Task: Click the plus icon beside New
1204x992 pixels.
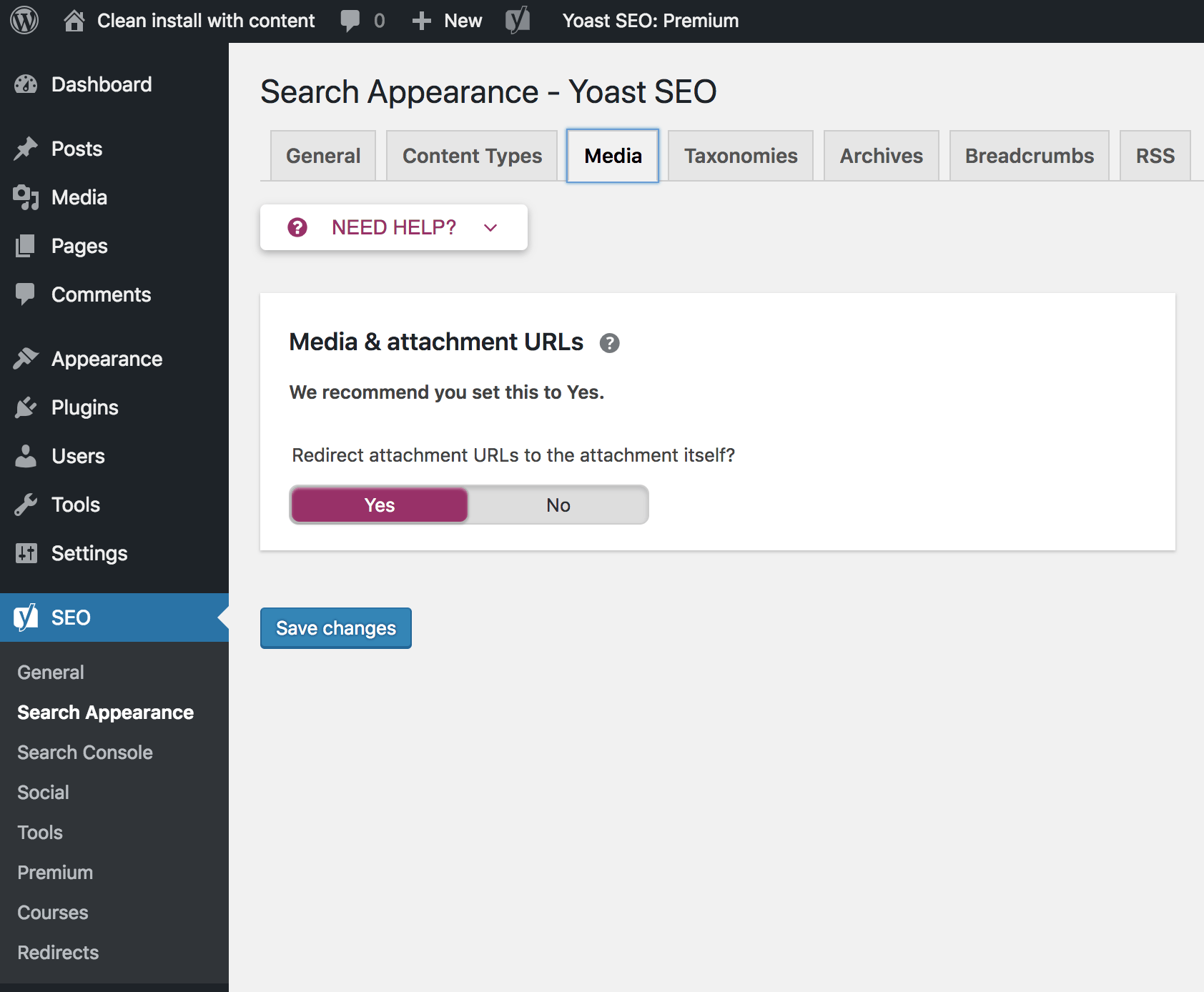Action: point(422,21)
